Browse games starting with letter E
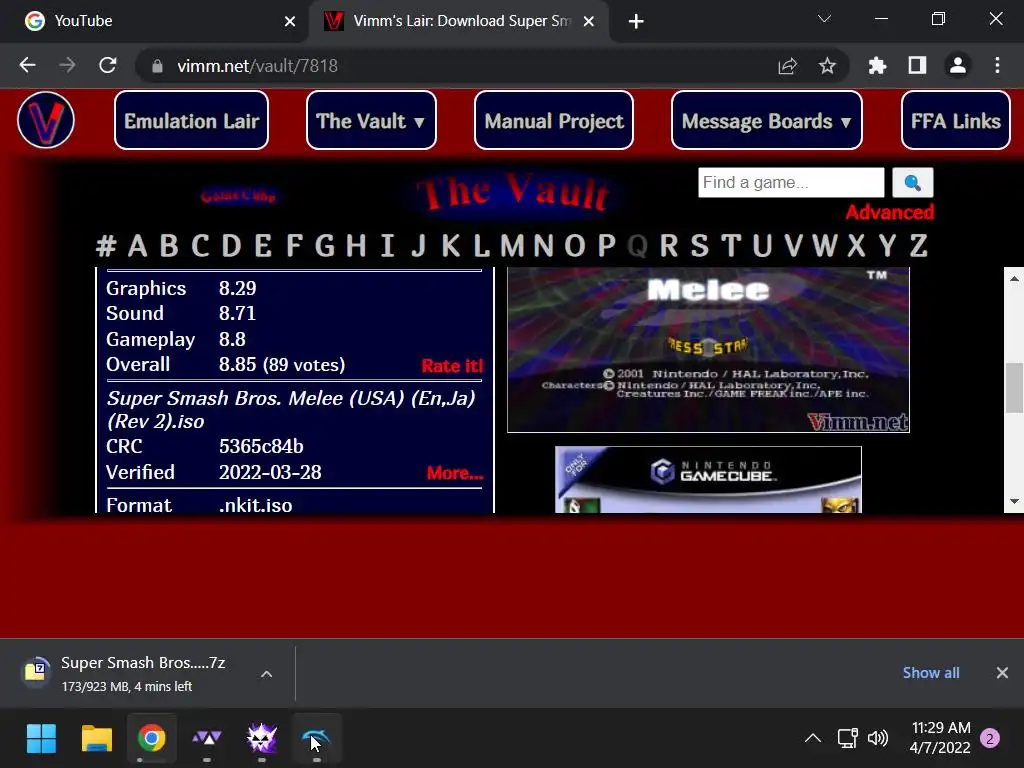1024x768 pixels. tap(263, 246)
